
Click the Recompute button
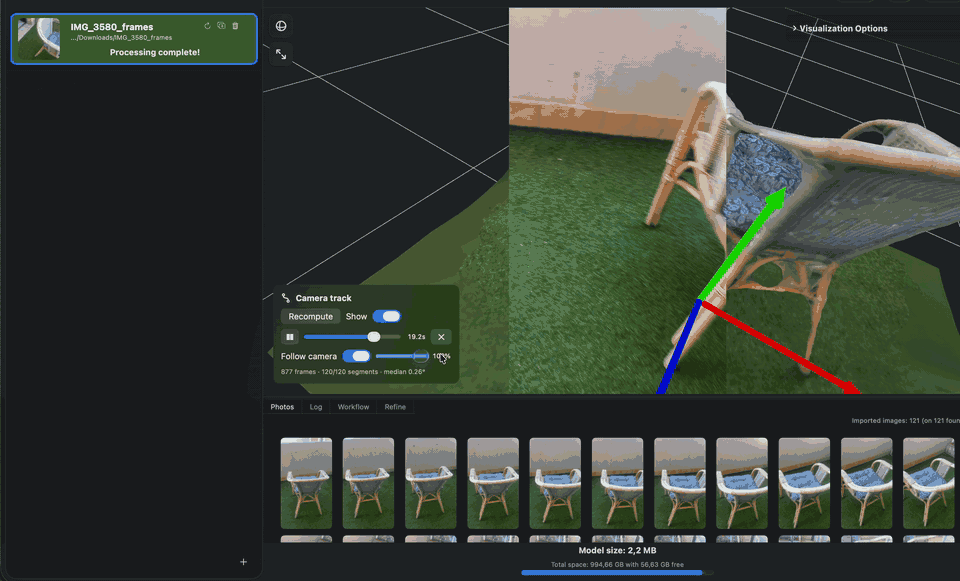310,317
